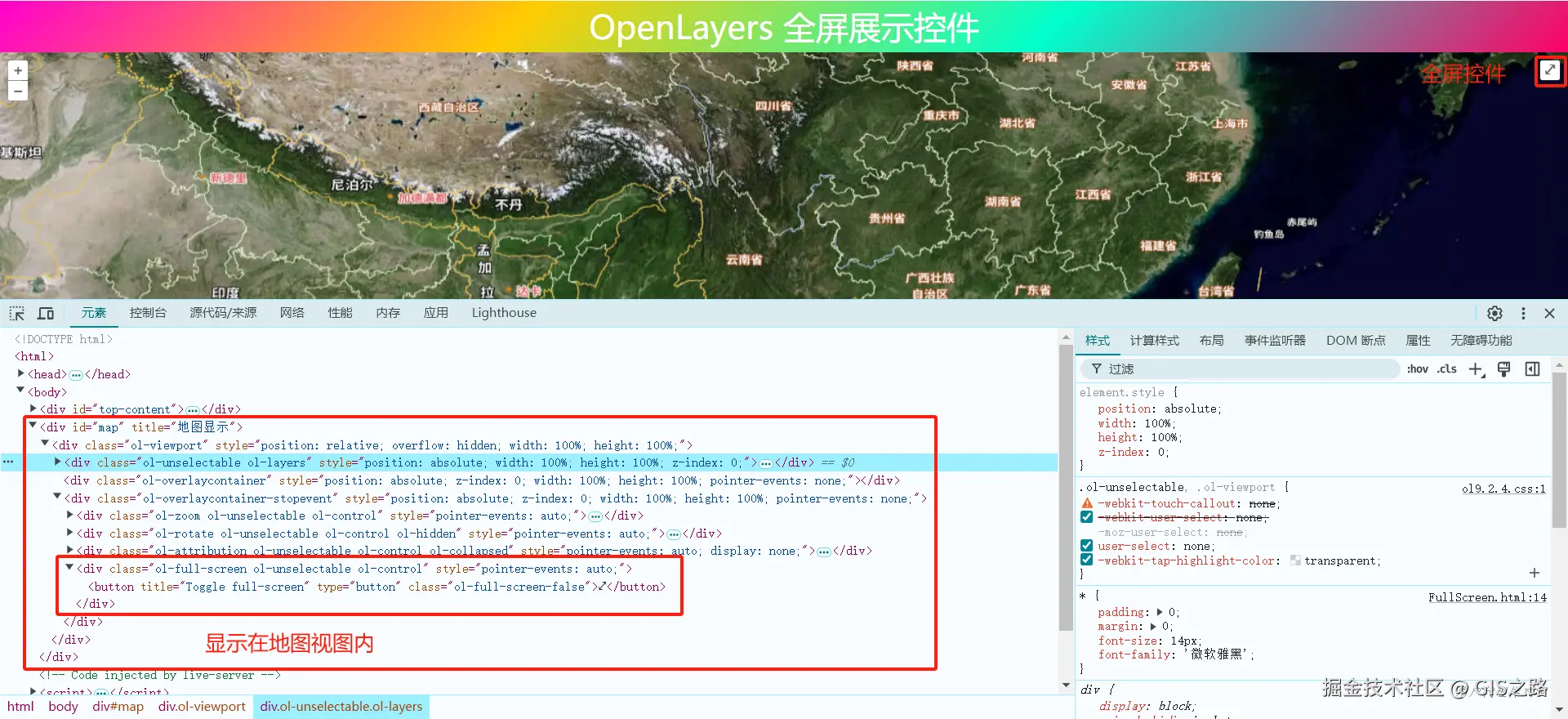The height and width of the screenshot is (719, 1568).
Task: Add a new style rule with plus icon
Action: click(1477, 369)
